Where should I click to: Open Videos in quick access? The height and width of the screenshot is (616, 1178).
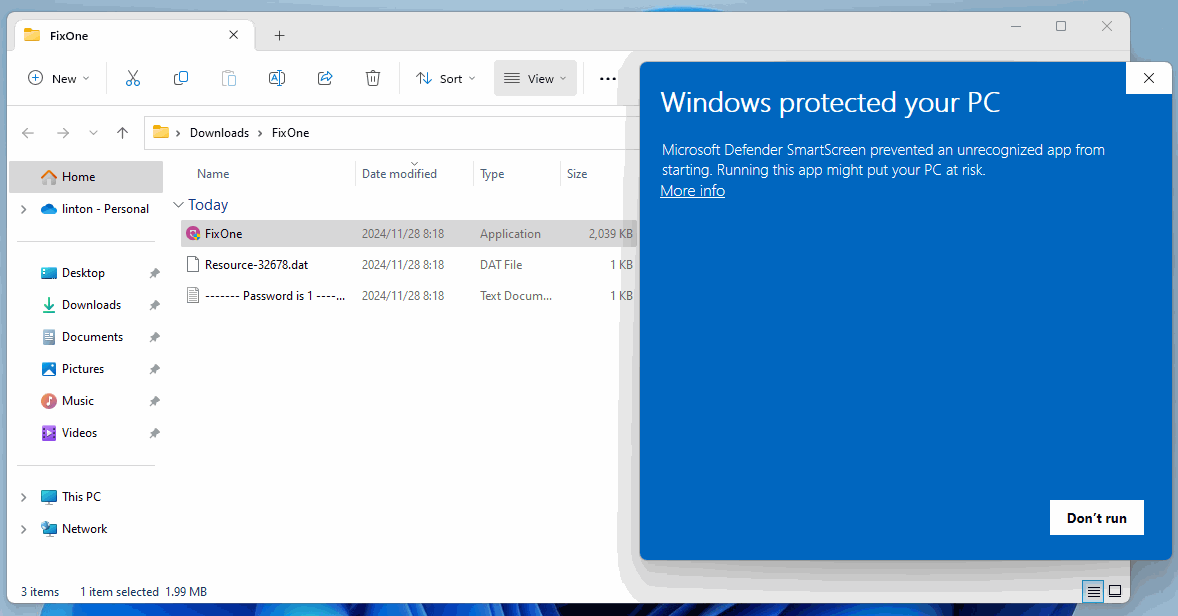(69, 433)
